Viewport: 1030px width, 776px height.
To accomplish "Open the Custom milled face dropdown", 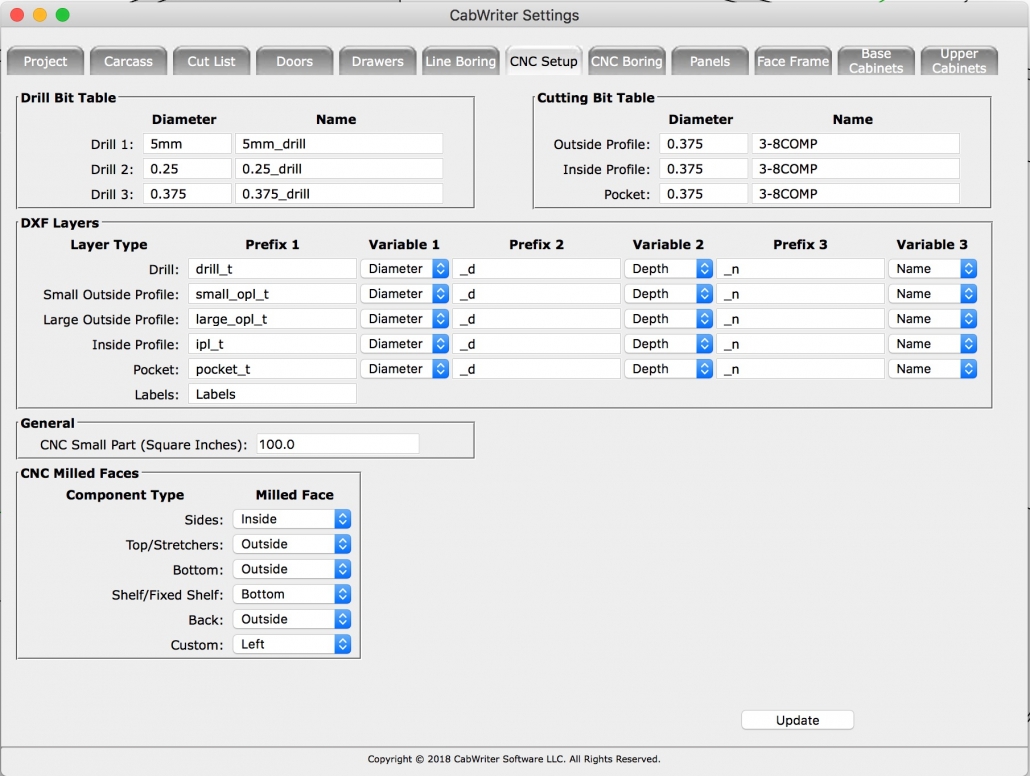I will 291,643.
